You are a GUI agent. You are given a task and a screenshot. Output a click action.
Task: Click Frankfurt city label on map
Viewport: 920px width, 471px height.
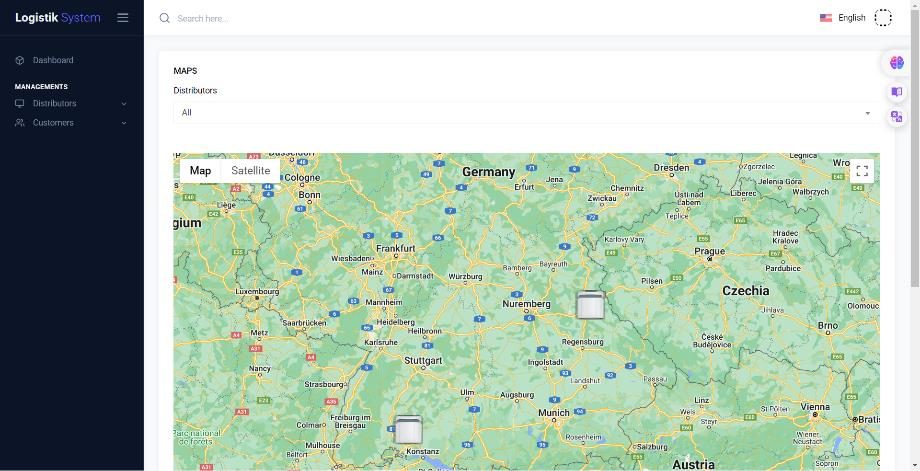tap(395, 248)
